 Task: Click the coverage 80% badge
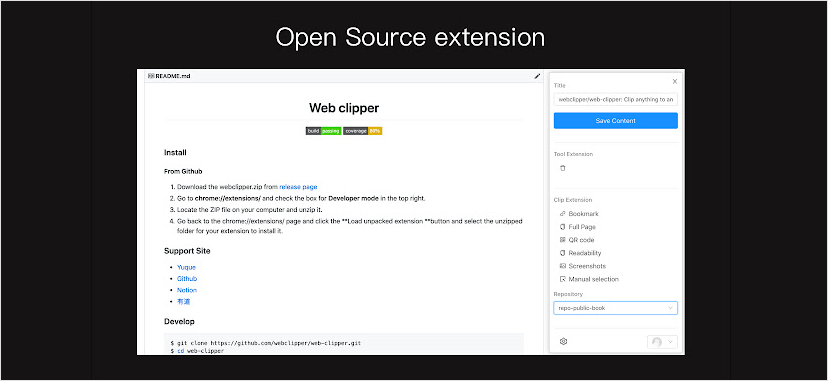click(362, 130)
